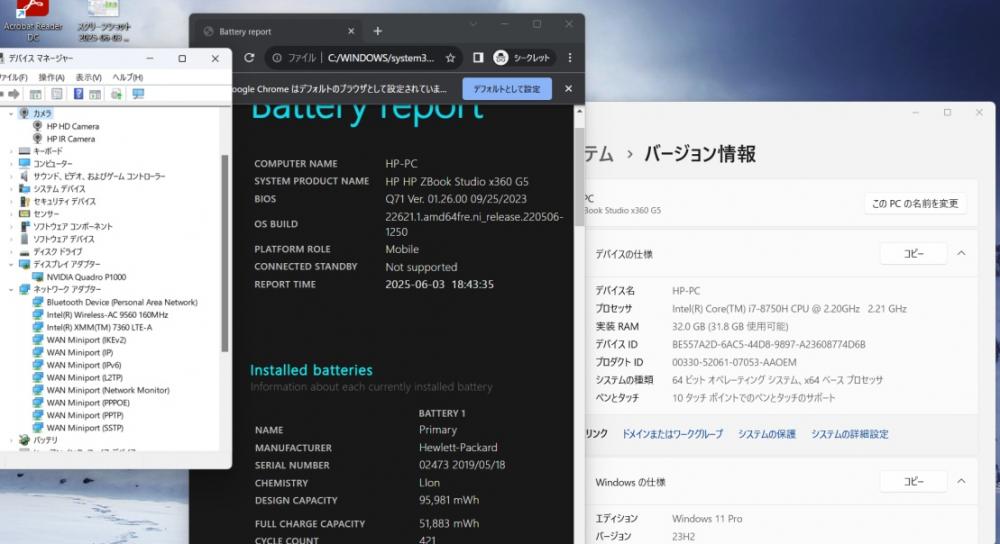Select Intel(R) XMM(TM) 7360 LTE-A

coord(99,327)
